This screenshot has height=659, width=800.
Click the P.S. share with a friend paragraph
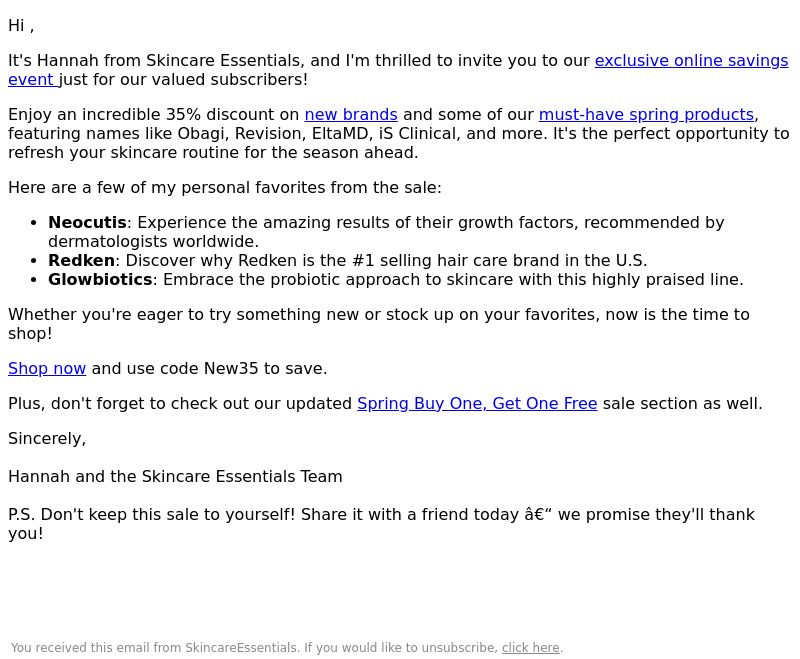(381, 524)
